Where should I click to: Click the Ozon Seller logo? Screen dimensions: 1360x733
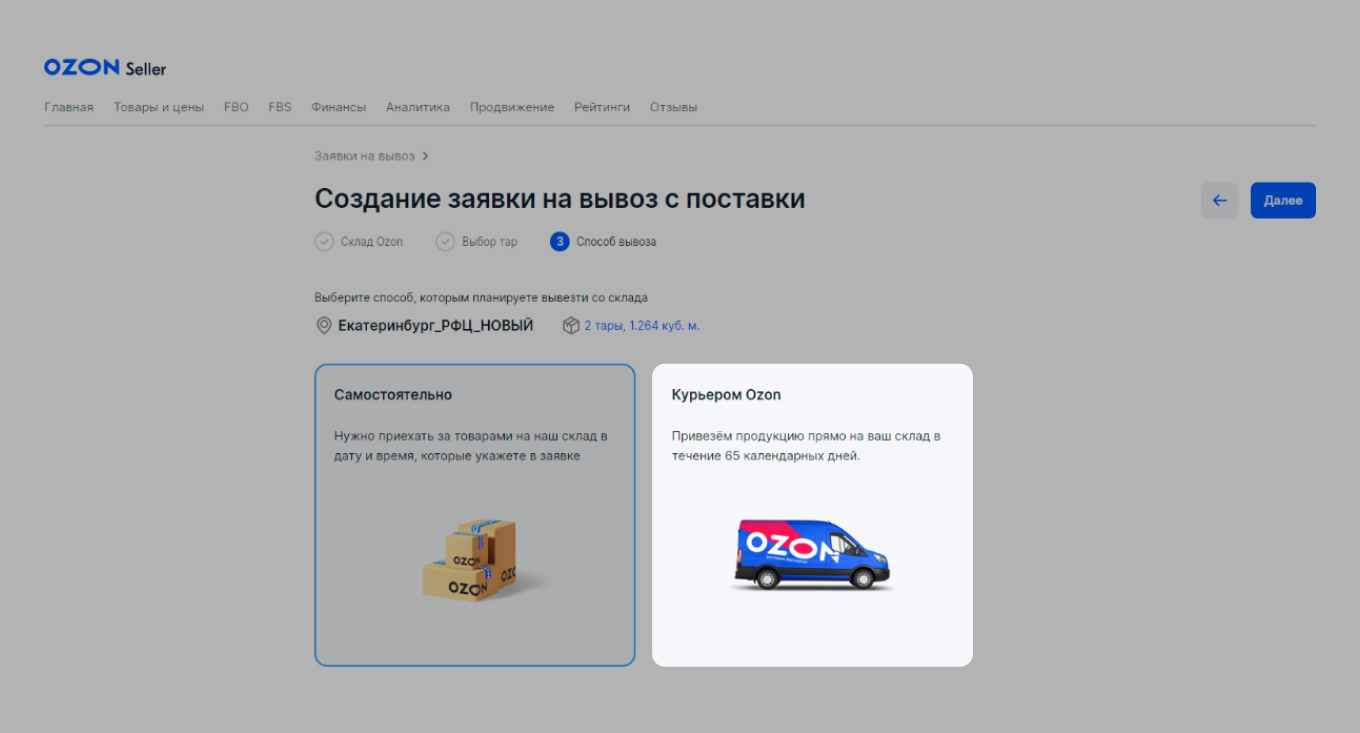pyautogui.click(x=105, y=68)
